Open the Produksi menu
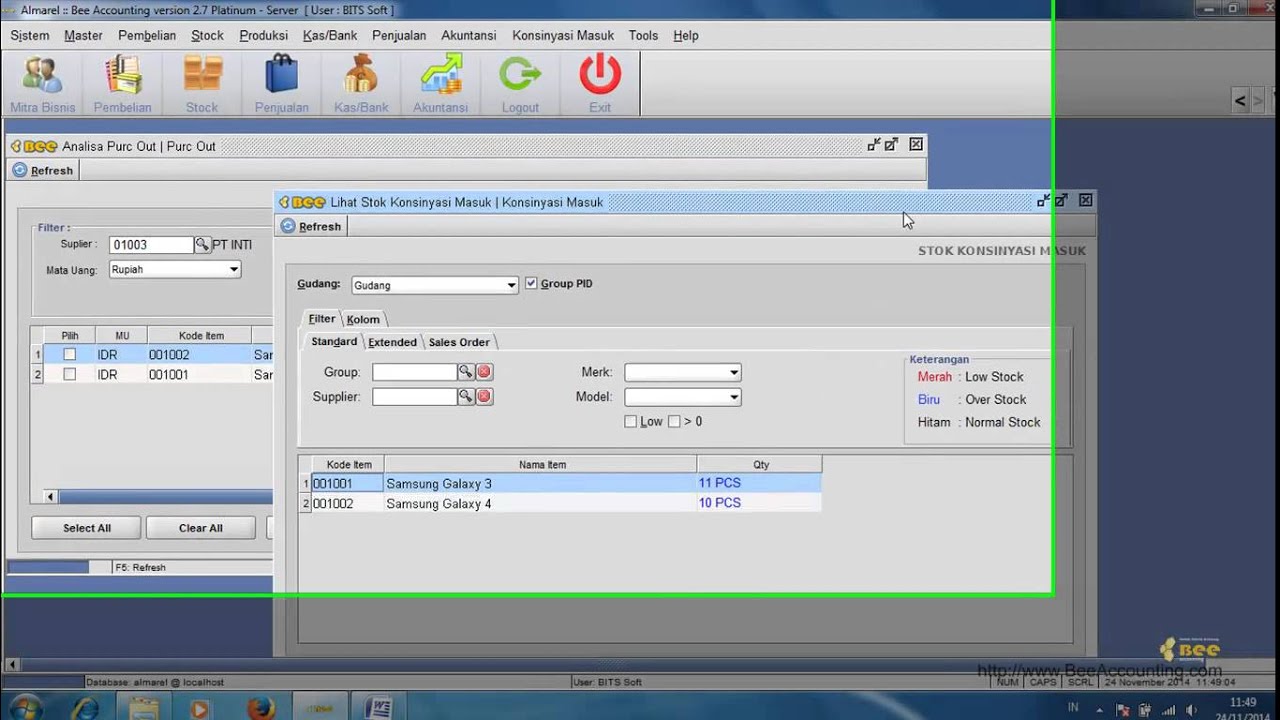 click(264, 35)
